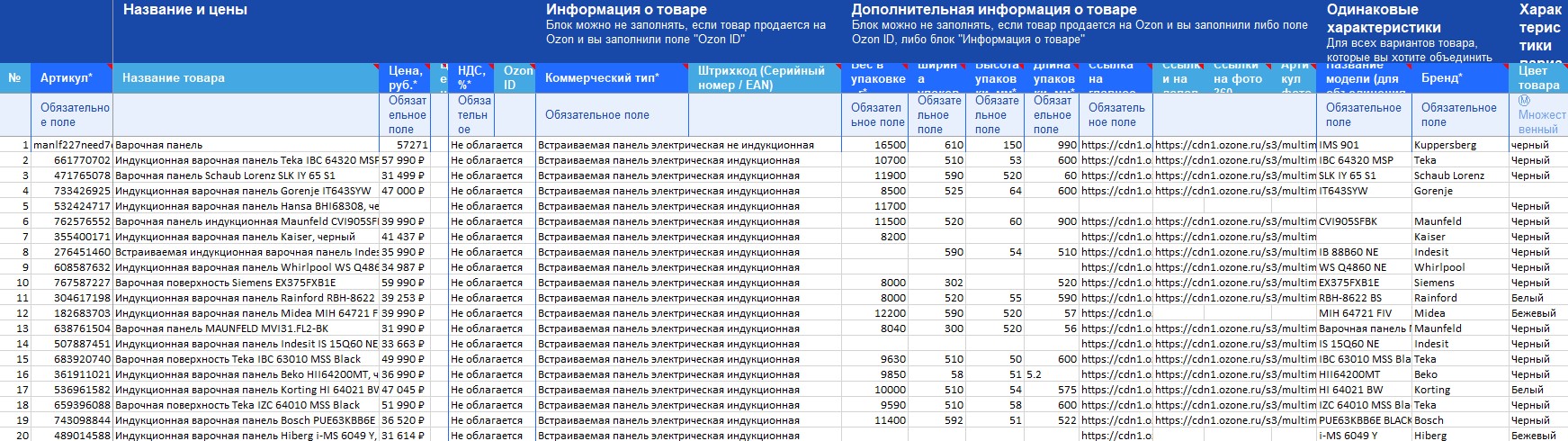Select weight cell '10700'

876,160
